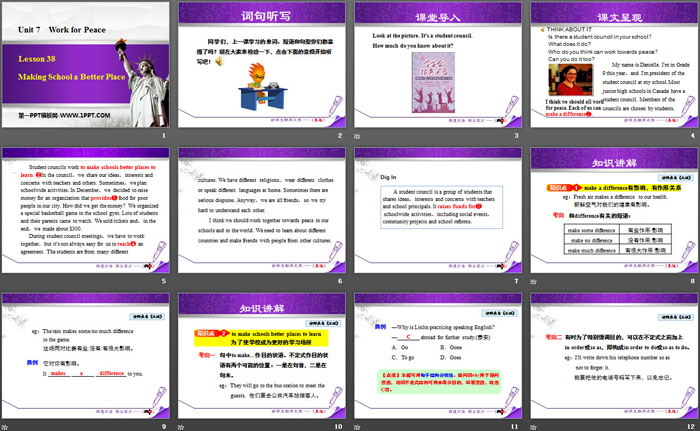
Task: Click the small arrow icon at bottom of slide 9
Action: click(148, 412)
